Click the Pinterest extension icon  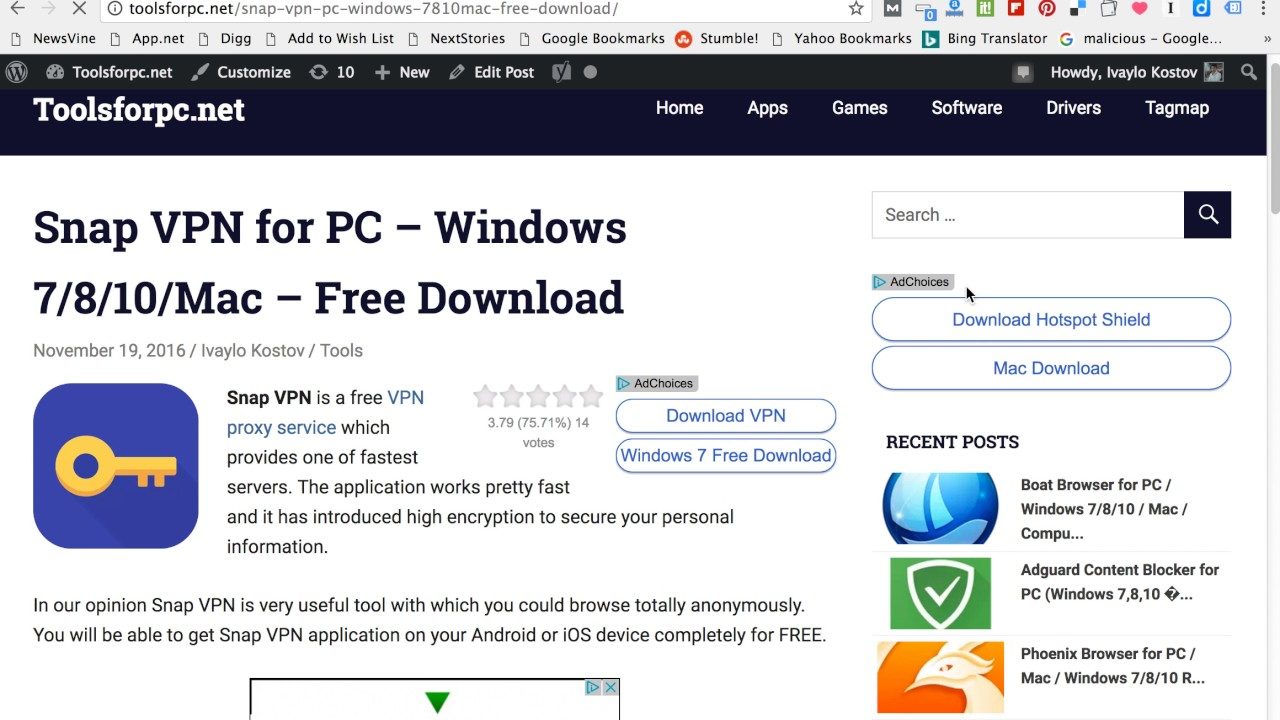tap(1046, 9)
